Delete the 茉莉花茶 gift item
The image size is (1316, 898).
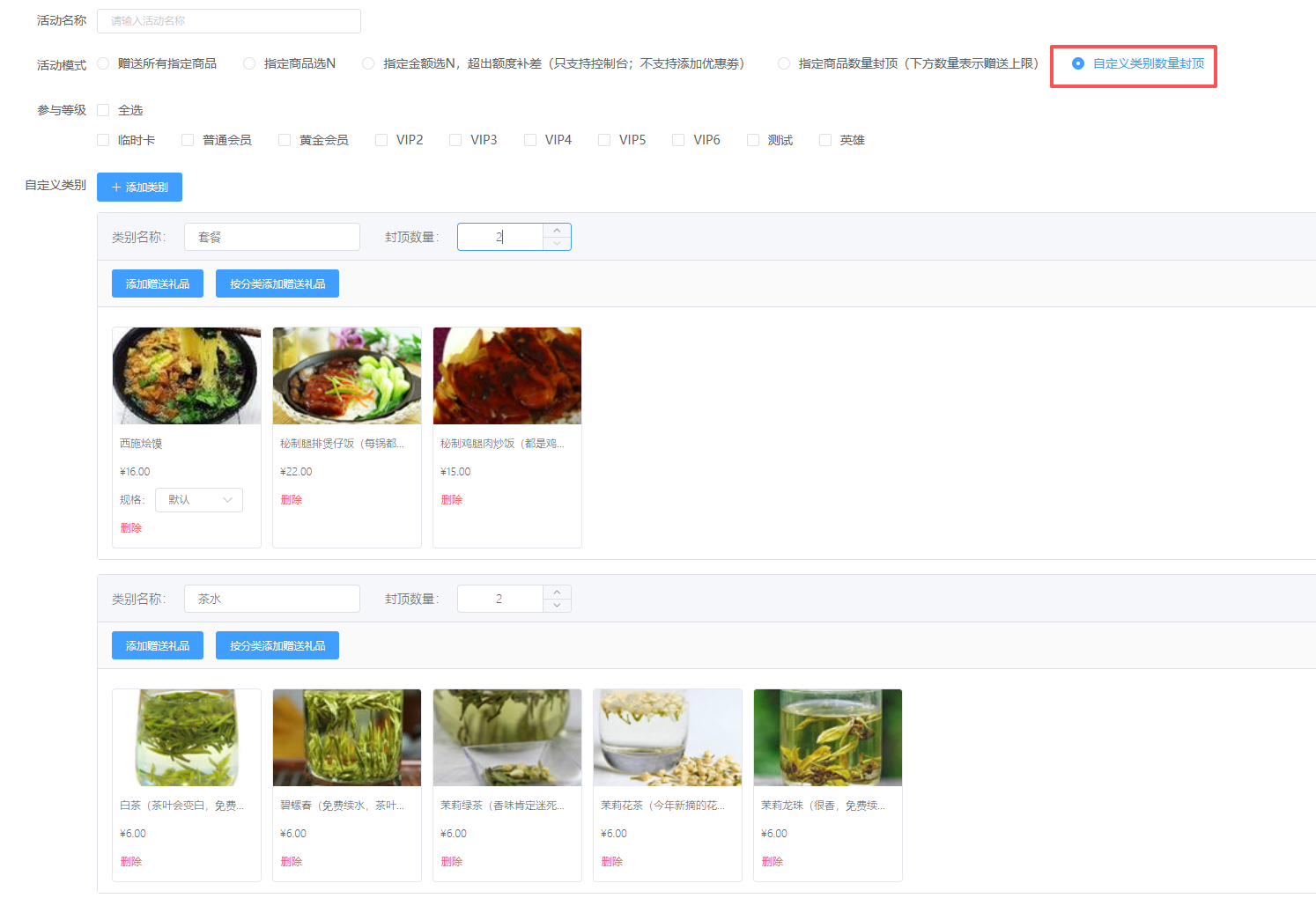pyautogui.click(x=612, y=862)
